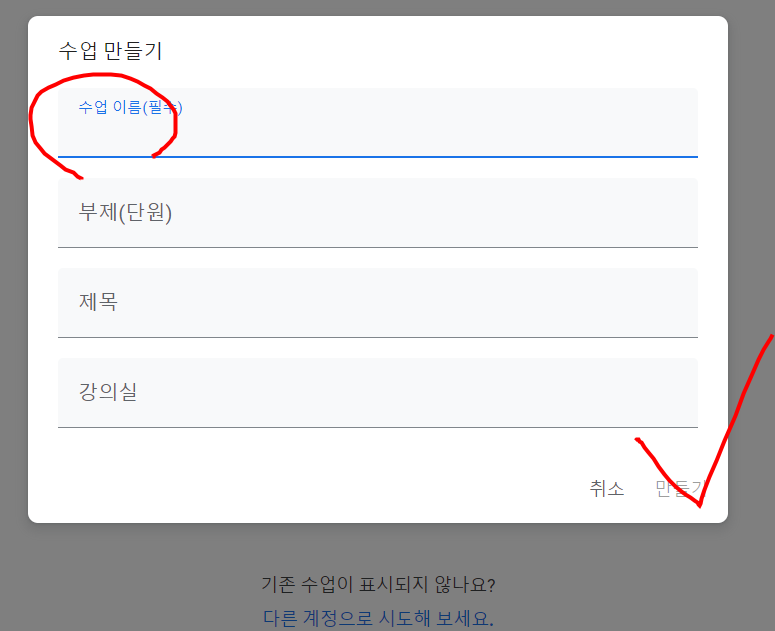Click the red checkmark annotation tip
This screenshot has height=631, width=775.
[699, 504]
